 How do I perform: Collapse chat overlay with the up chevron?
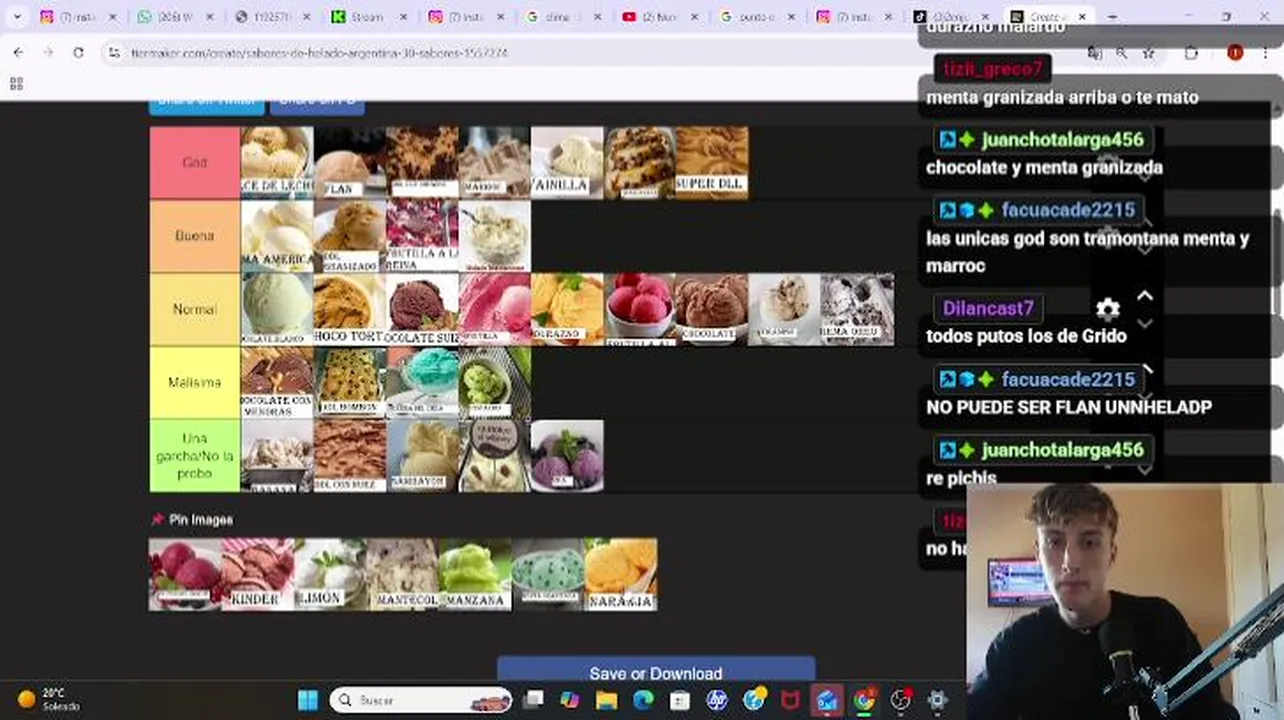(x=1145, y=297)
